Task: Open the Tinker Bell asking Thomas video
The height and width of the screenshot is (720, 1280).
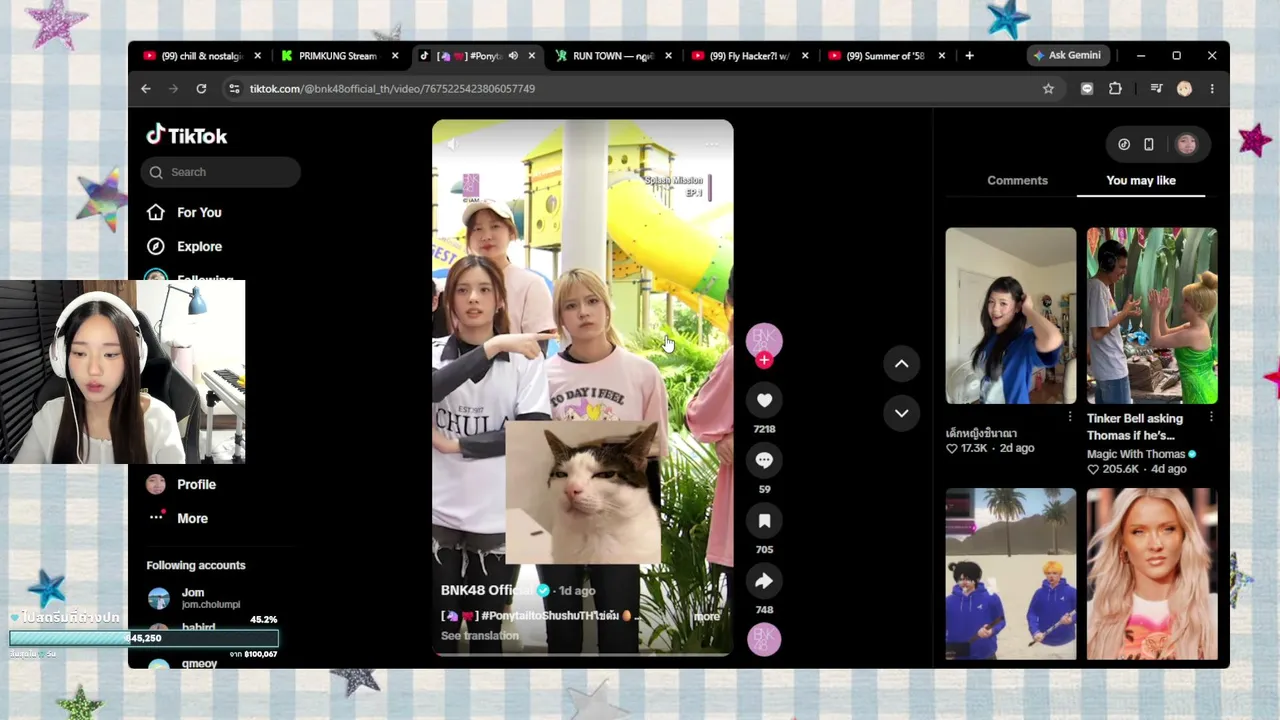Action: (1152, 316)
